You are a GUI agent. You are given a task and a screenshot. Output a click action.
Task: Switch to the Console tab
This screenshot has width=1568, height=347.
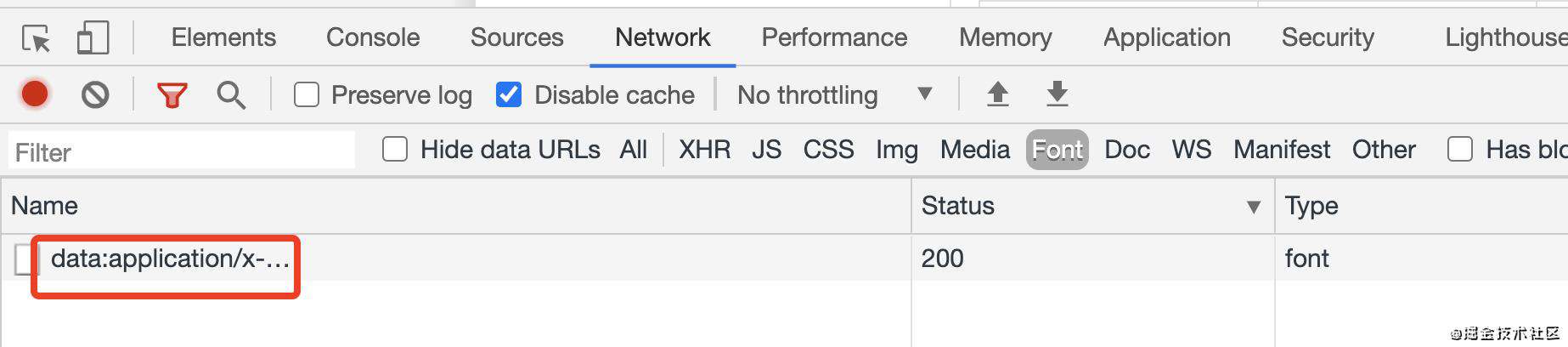click(373, 37)
